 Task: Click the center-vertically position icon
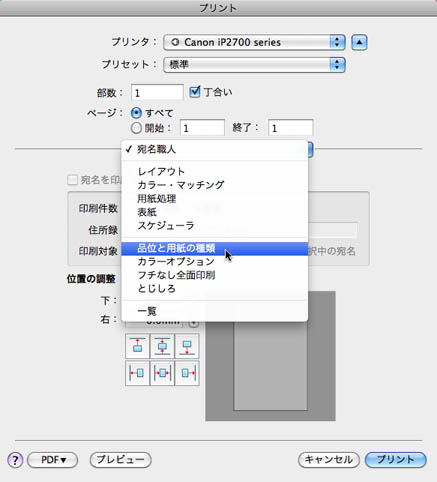162,346
